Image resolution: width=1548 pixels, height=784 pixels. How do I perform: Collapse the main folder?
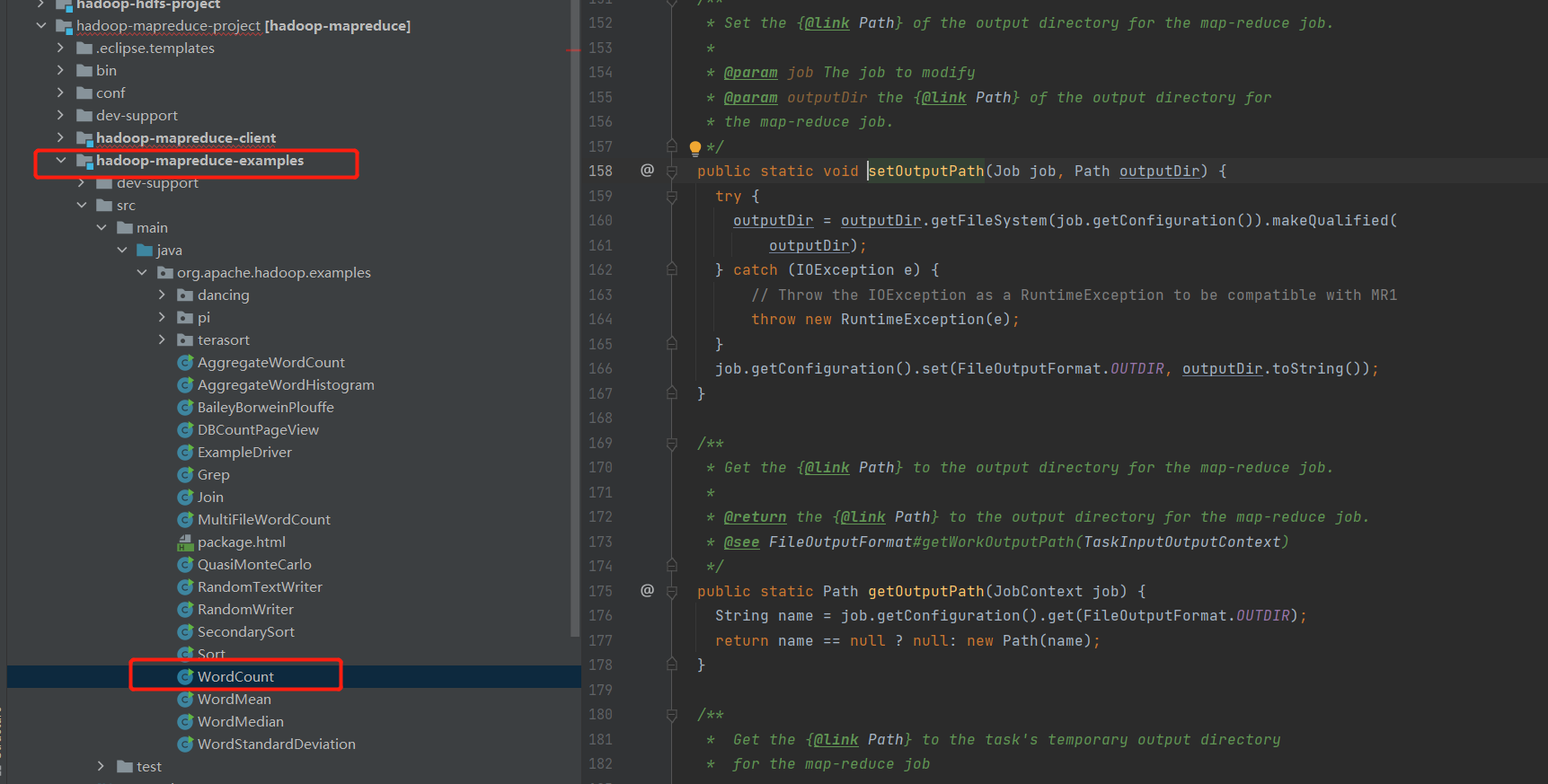tap(101, 227)
